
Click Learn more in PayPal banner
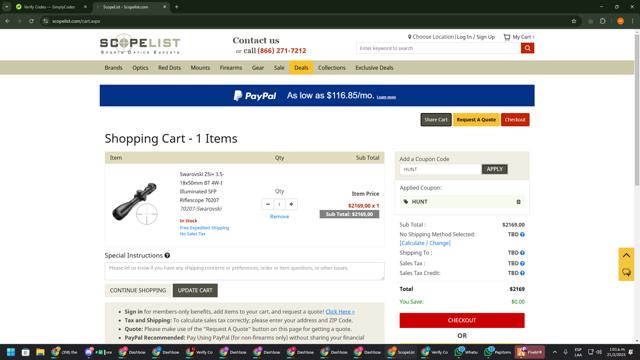pos(386,97)
